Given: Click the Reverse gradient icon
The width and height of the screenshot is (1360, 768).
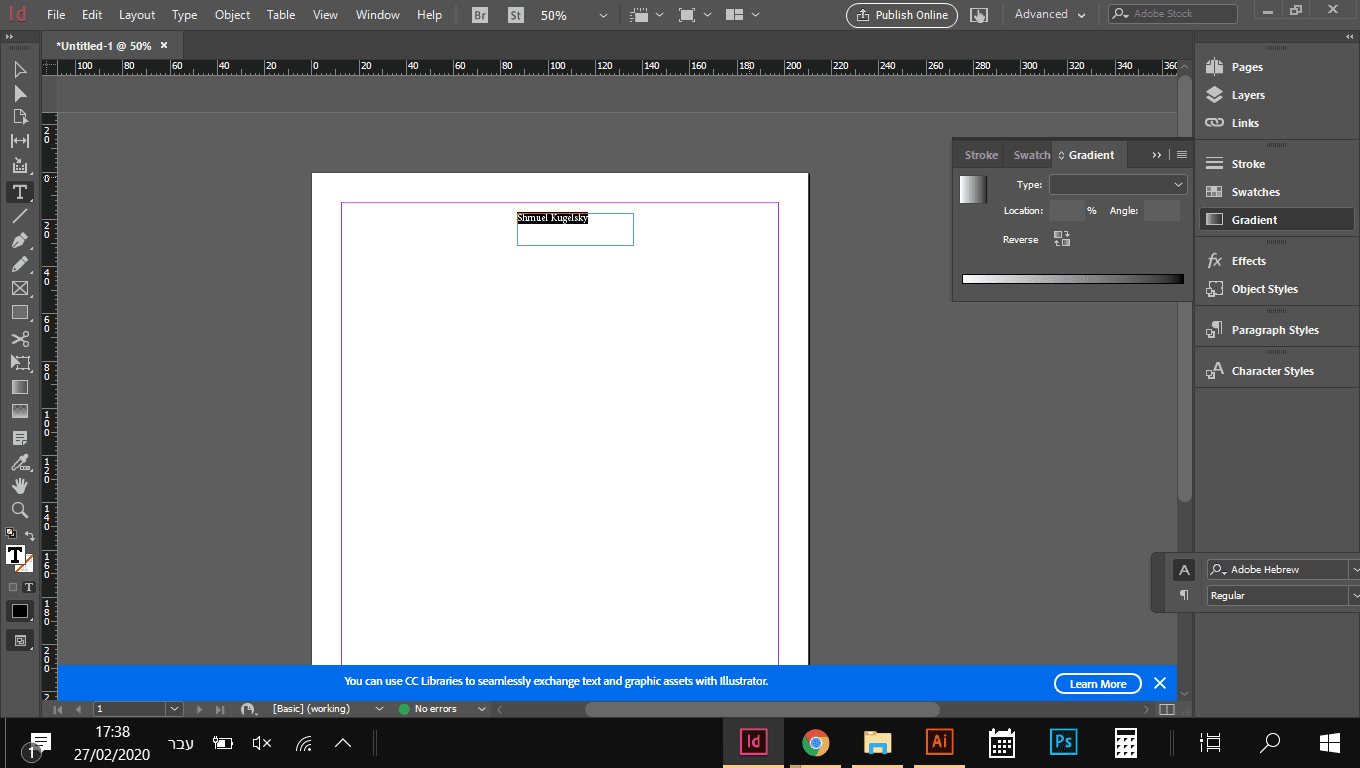Looking at the screenshot, I should click(x=1061, y=239).
